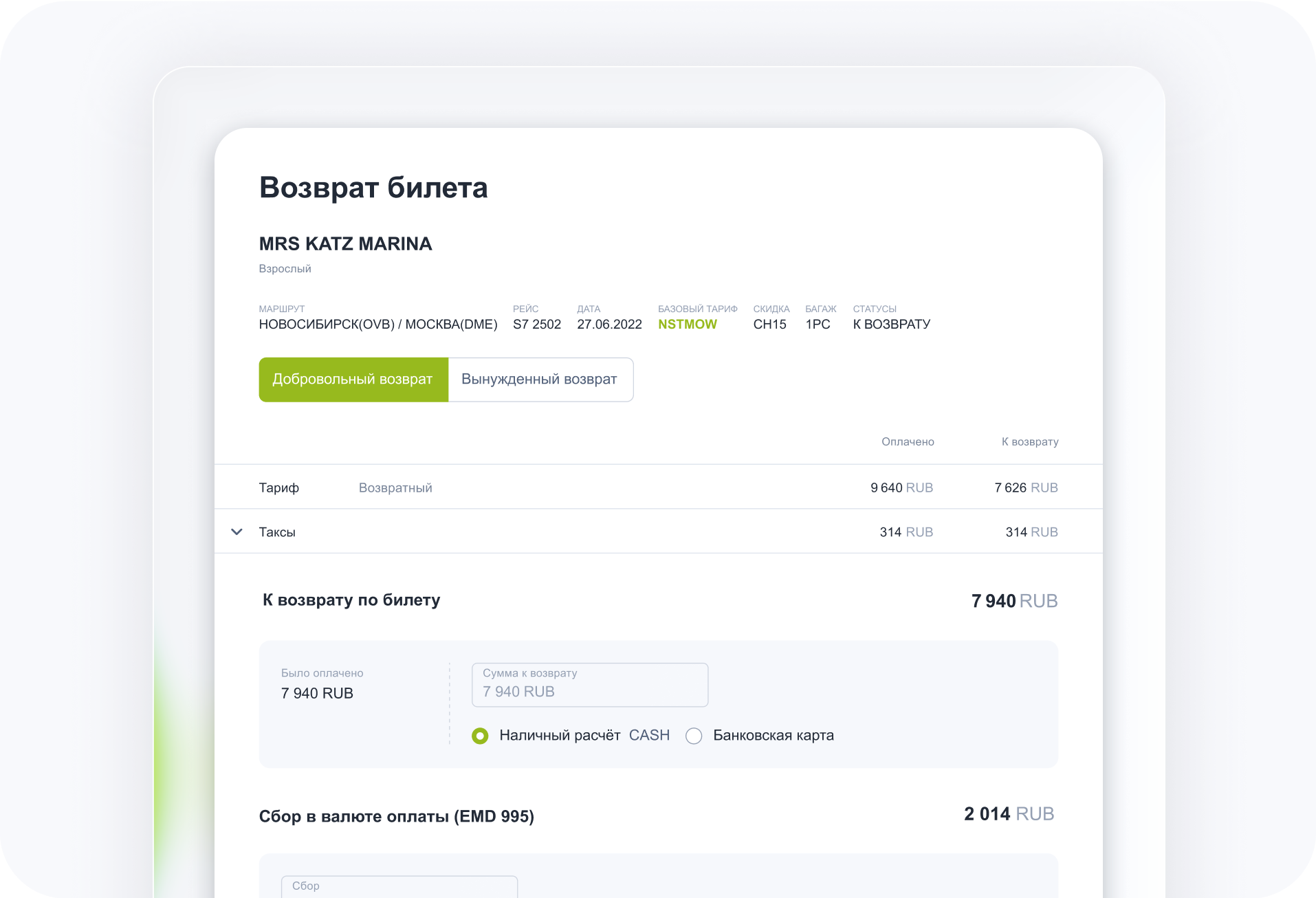Click the 2 014 RUB fee total
The image size is (1316, 898).
tap(1009, 814)
